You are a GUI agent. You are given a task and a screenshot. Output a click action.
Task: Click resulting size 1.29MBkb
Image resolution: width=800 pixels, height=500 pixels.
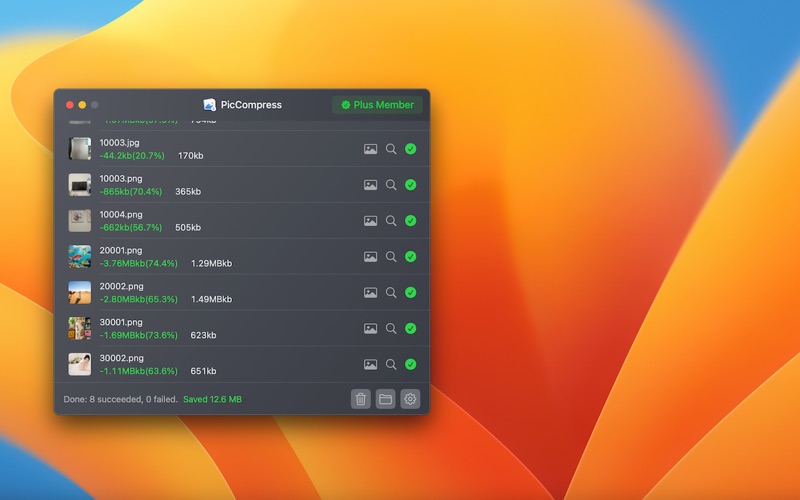click(211, 263)
